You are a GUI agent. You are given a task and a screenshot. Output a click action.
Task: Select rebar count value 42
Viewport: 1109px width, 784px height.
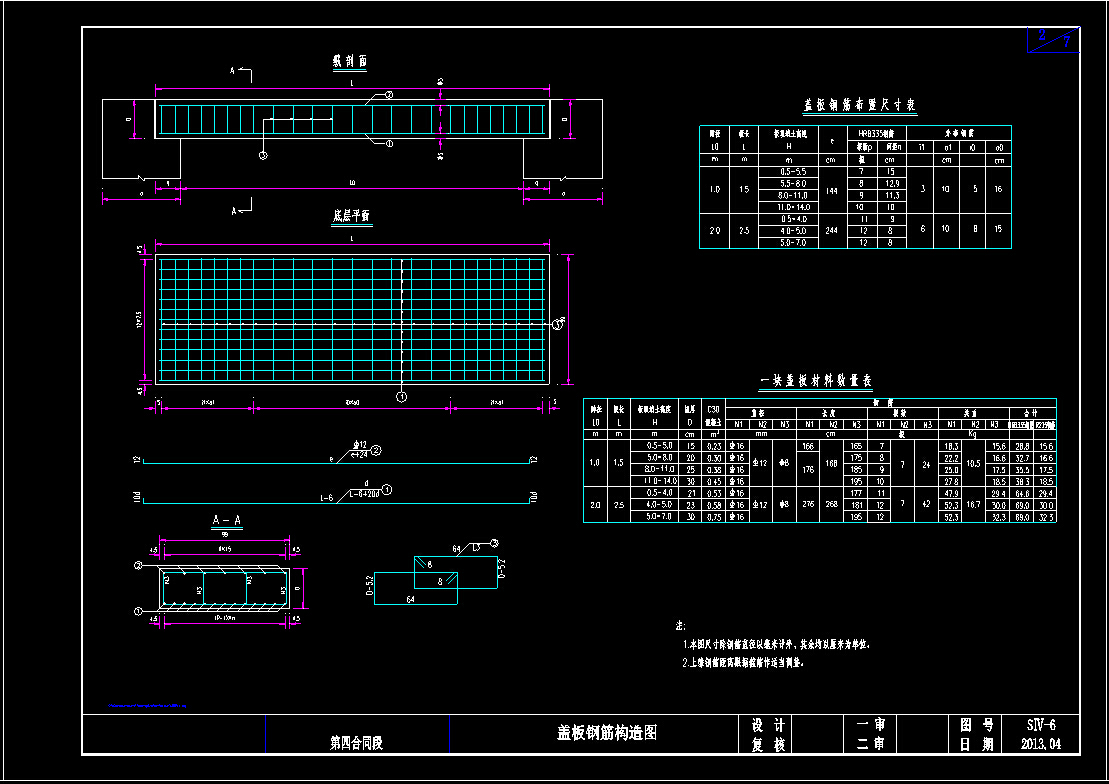coord(926,505)
